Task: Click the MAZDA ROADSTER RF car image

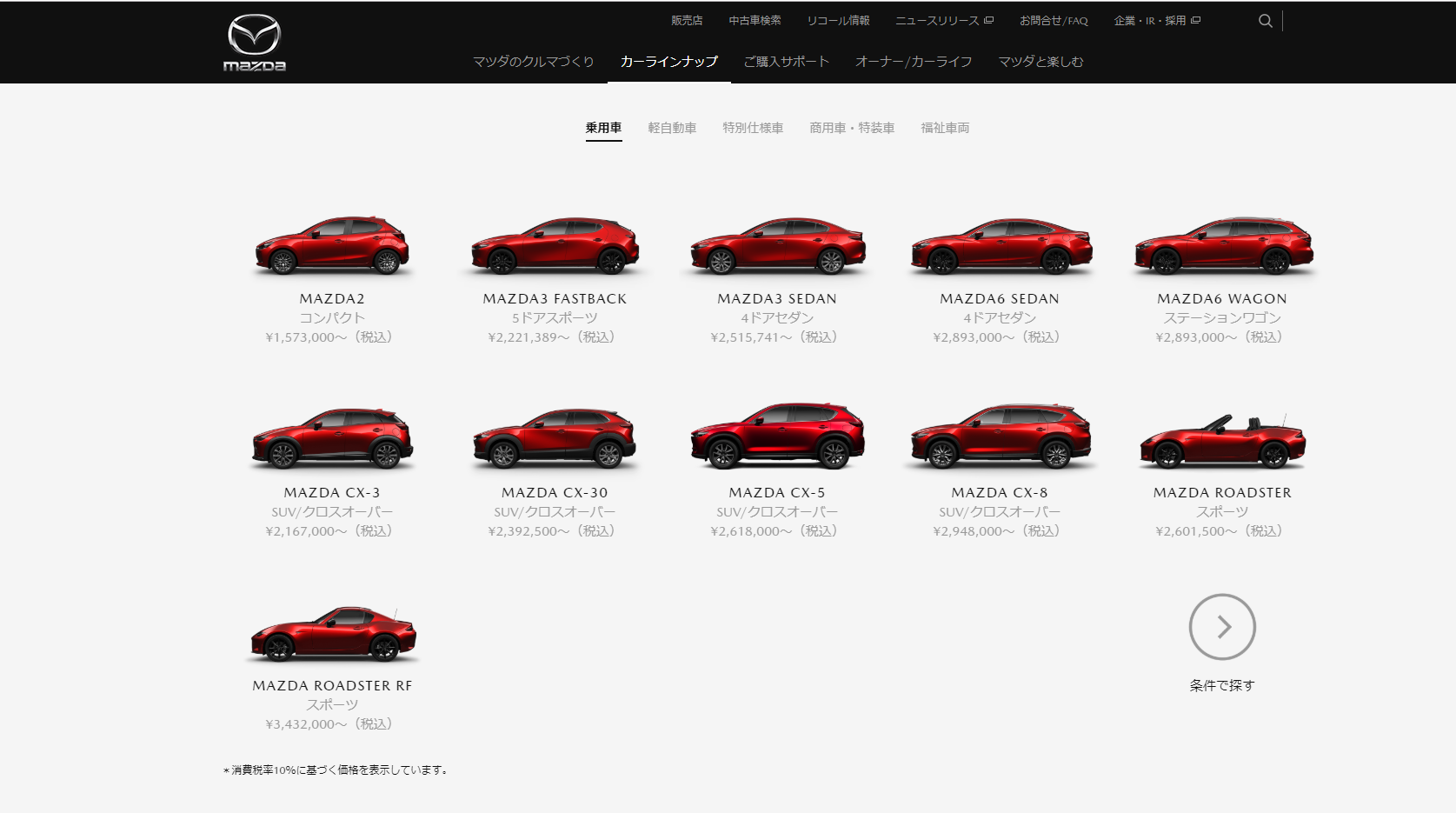Action: [334, 634]
